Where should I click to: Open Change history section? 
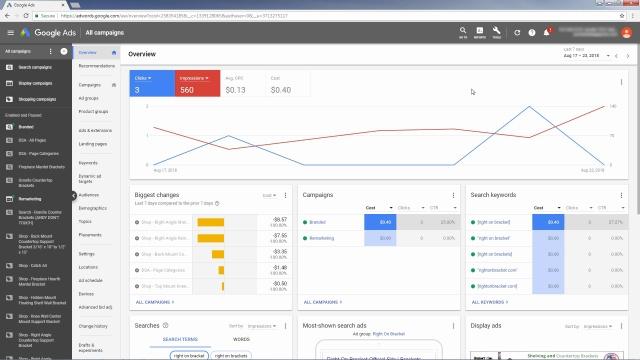pyautogui.click(x=93, y=326)
